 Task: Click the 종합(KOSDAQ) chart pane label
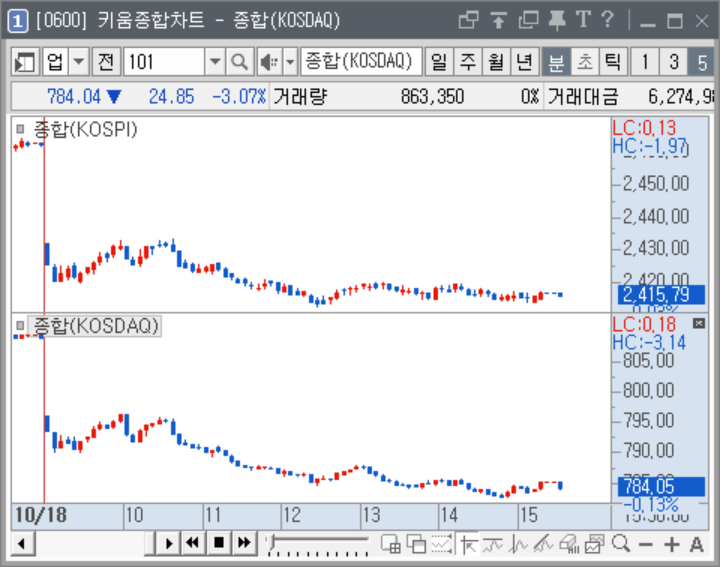pos(96,326)
